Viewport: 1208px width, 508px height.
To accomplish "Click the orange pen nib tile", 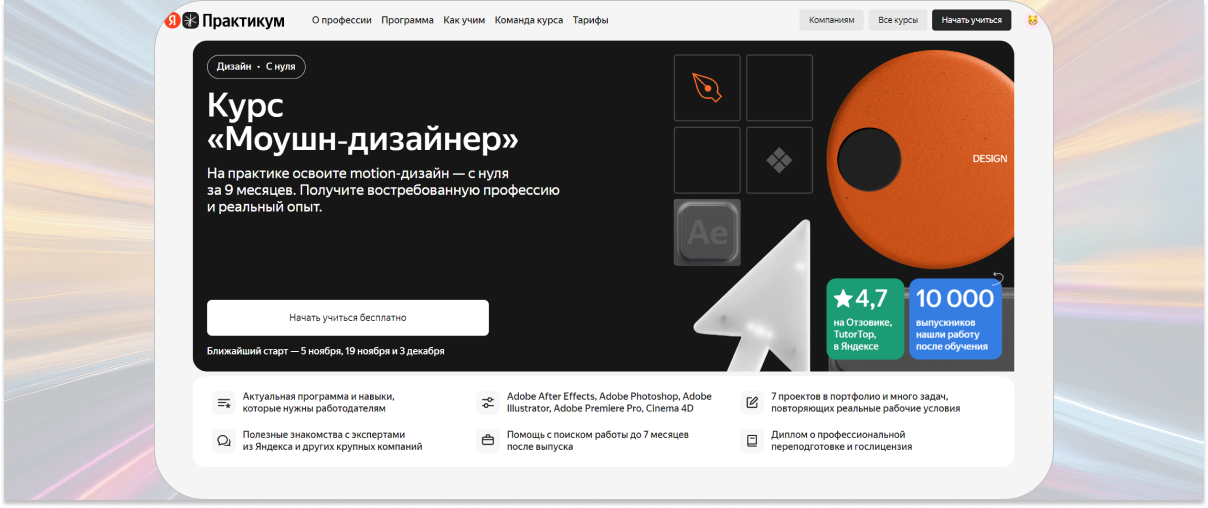I will [707, 88].
